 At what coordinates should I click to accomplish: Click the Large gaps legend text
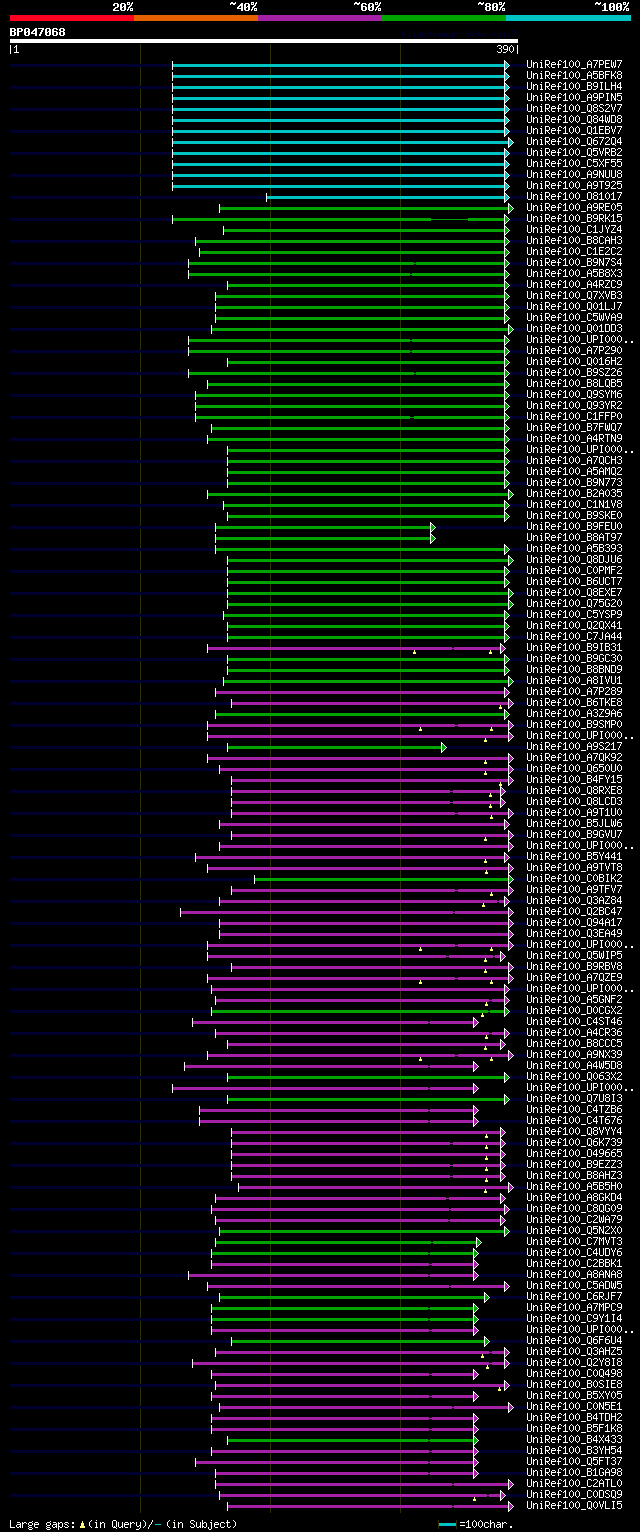[123, 1524]
